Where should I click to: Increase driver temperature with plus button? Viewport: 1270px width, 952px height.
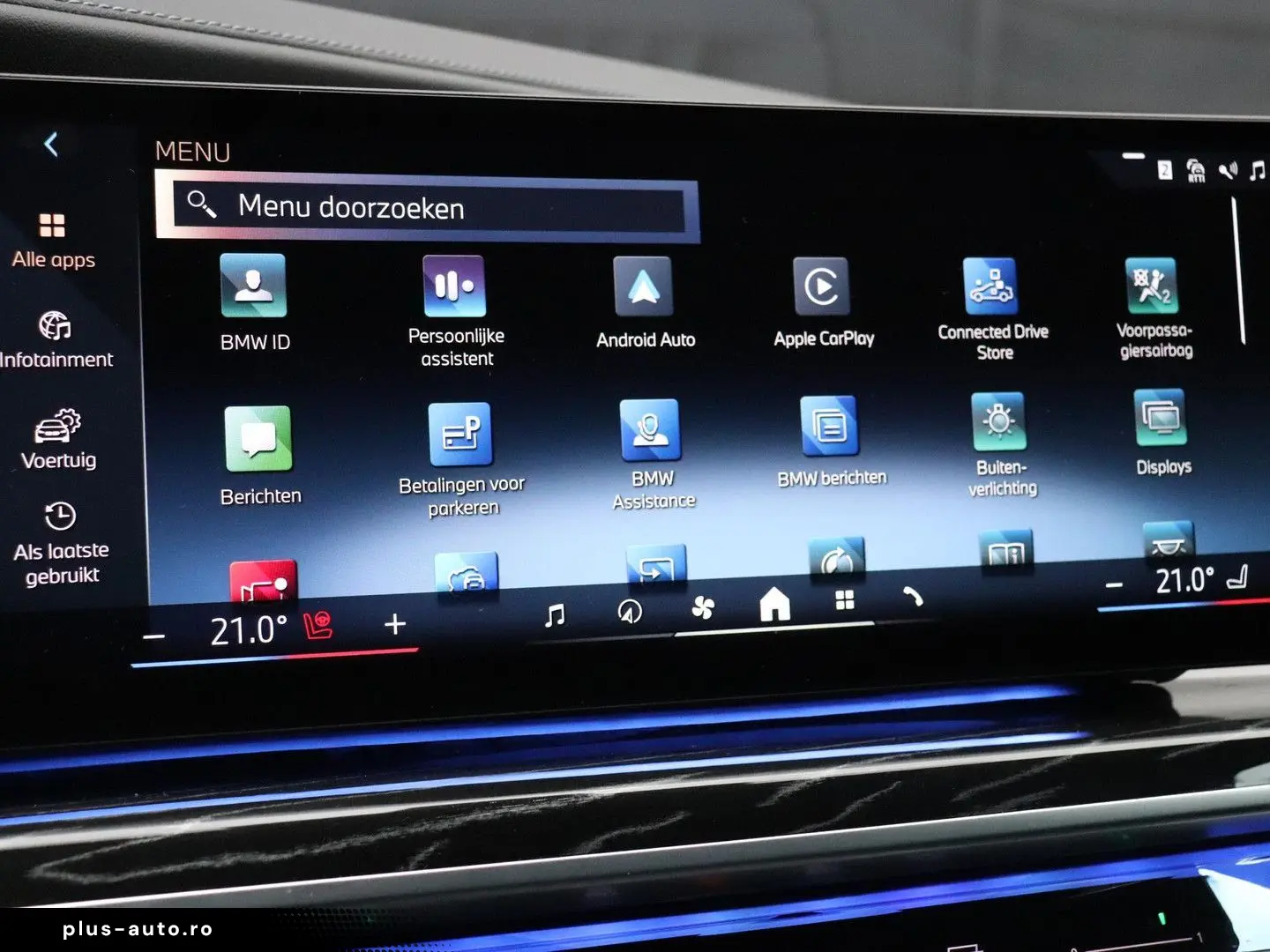point(395,624)
